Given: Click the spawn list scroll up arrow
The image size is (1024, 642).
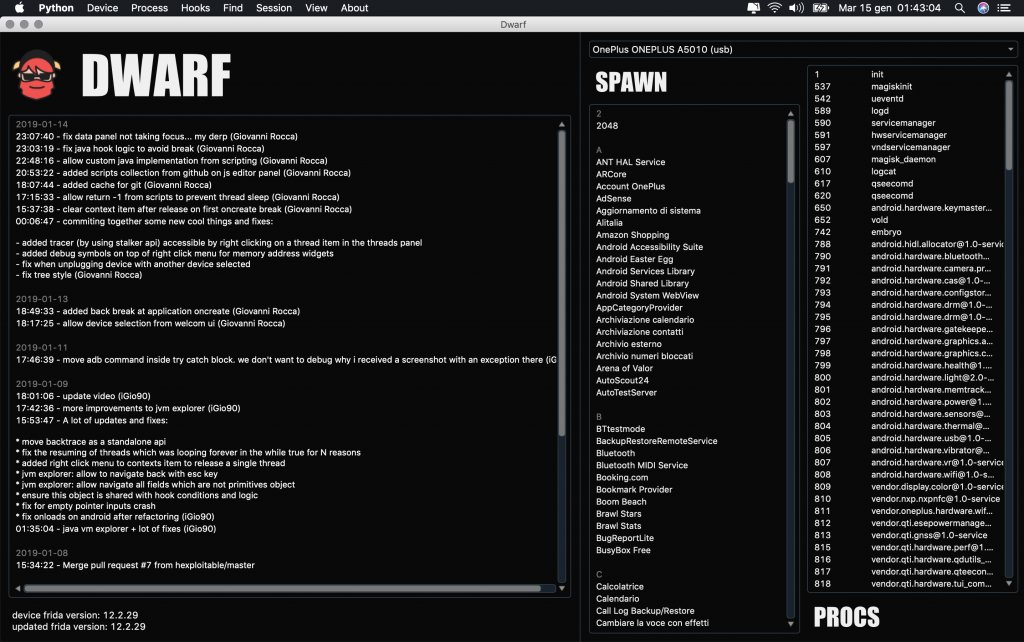Looking at the screenshot, I should tap(790, 114).
